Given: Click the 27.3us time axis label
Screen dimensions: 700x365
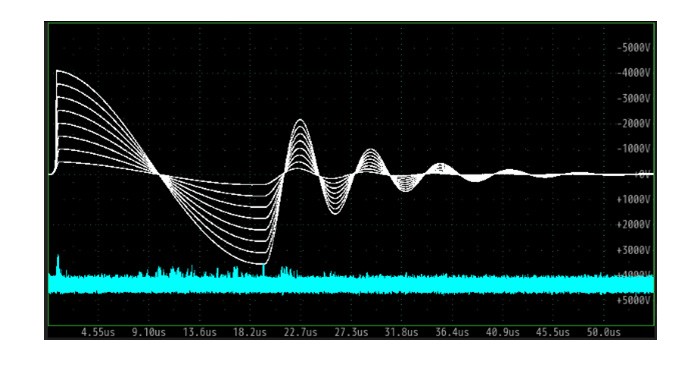Looking at the screenshot, I should point(351,332).
